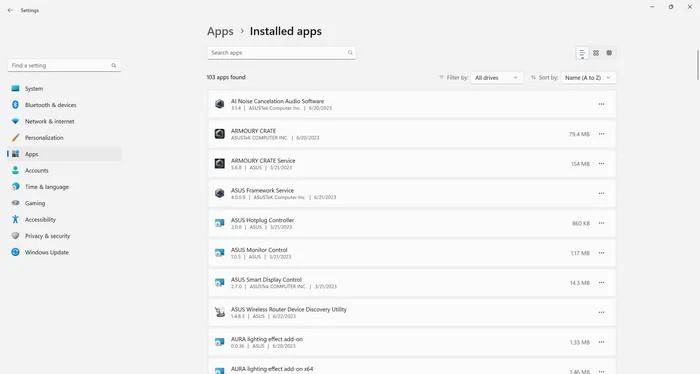Click the ASUS Monitor Control app icon
Image resolution: width=700 pixels, height=374 pixels.
pyautogui.click(x=220, y=253)
